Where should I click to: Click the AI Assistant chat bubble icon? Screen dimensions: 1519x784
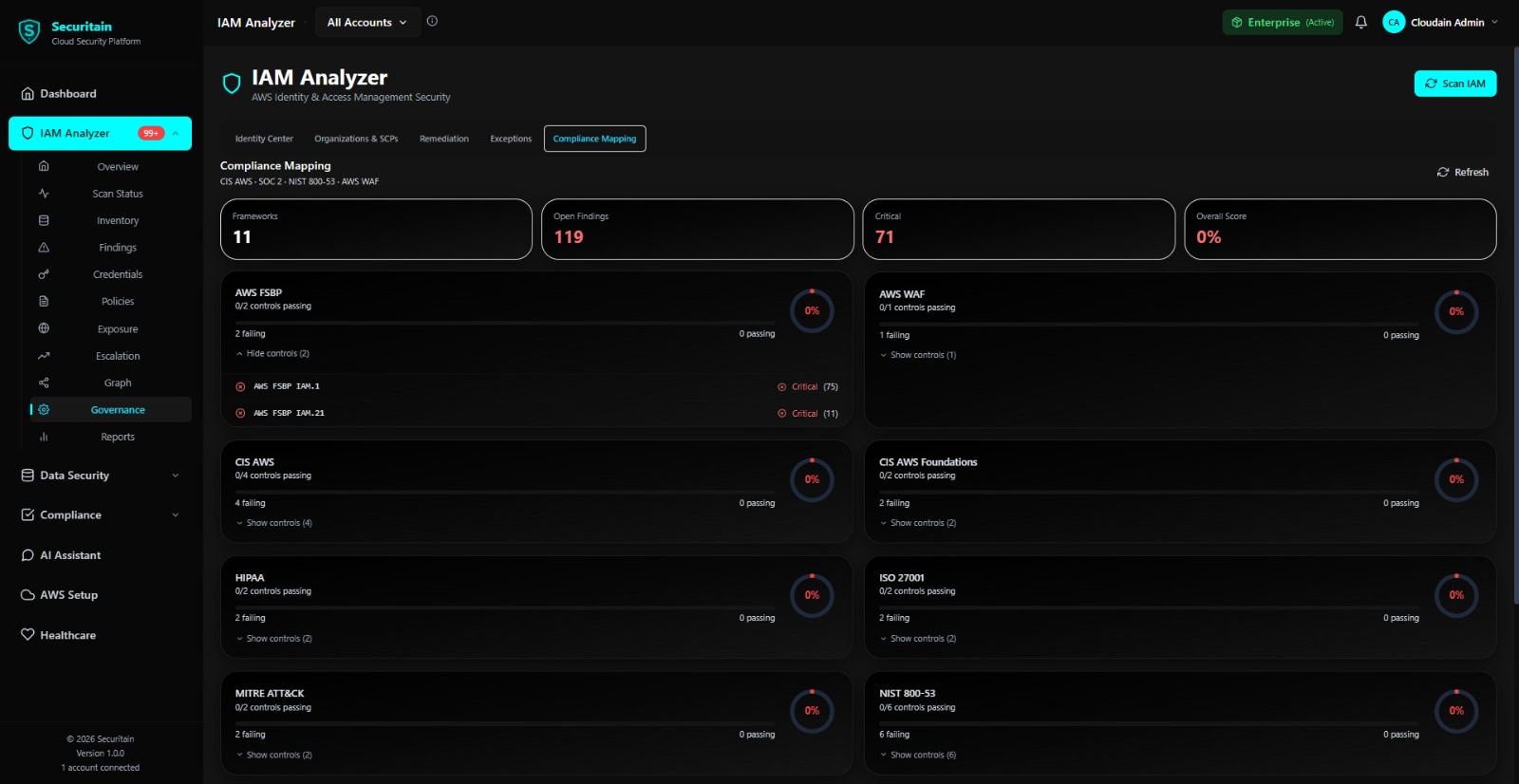click(x=28, y=555)
